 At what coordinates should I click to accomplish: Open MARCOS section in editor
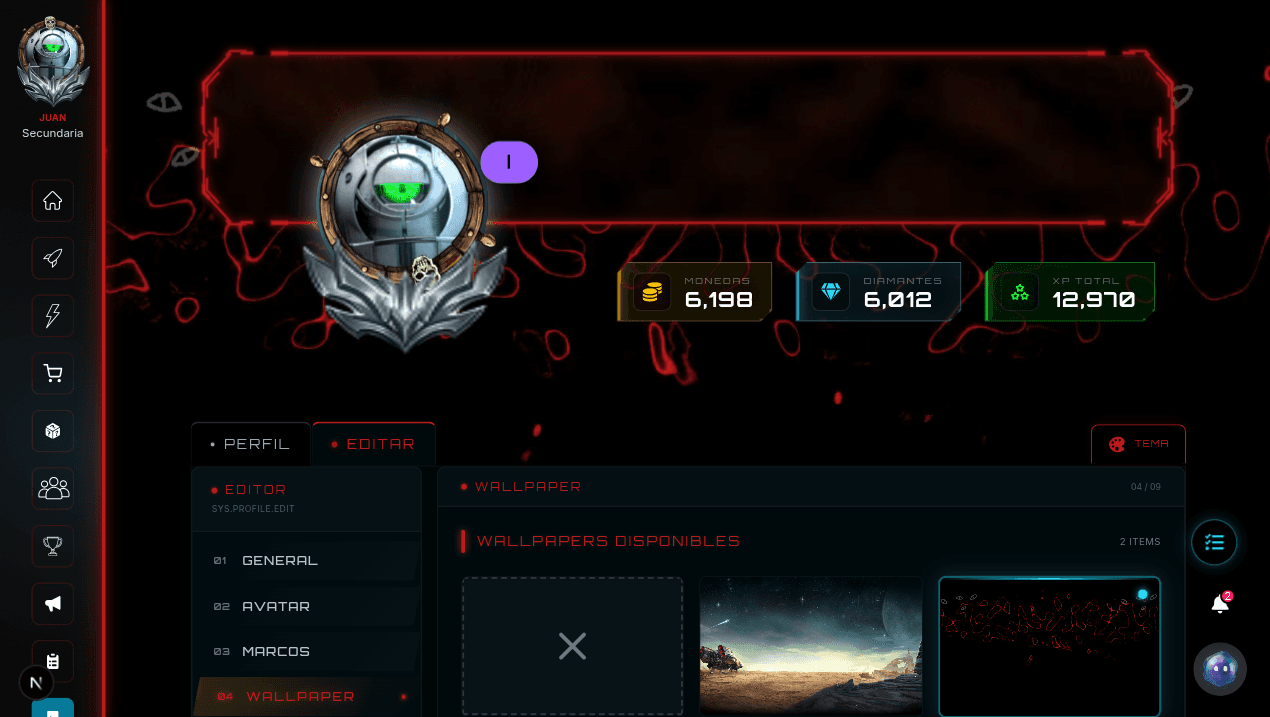point(305,651)
